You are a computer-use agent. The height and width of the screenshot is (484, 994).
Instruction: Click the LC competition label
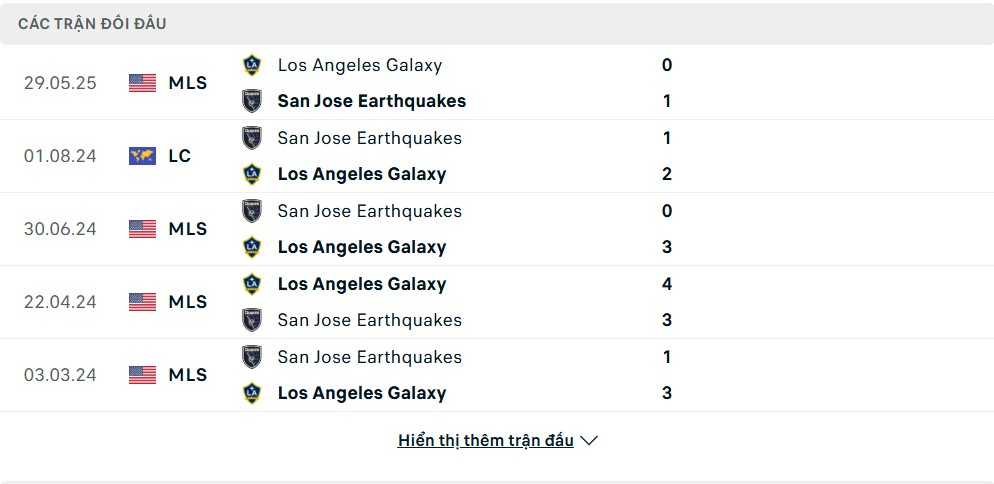180,156
